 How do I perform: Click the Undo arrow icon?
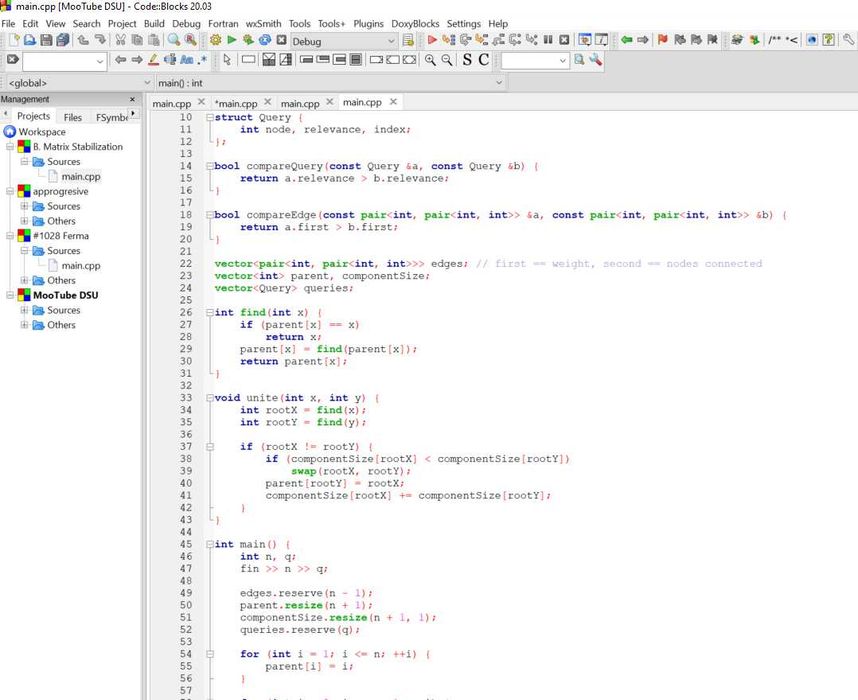[83, 40]
